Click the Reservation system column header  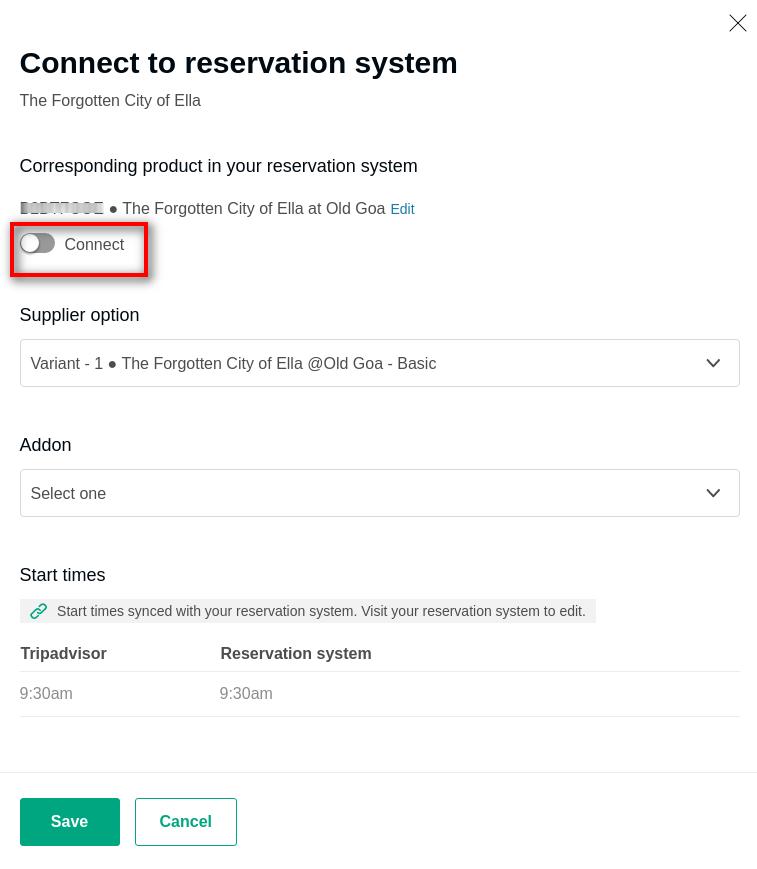296,654
